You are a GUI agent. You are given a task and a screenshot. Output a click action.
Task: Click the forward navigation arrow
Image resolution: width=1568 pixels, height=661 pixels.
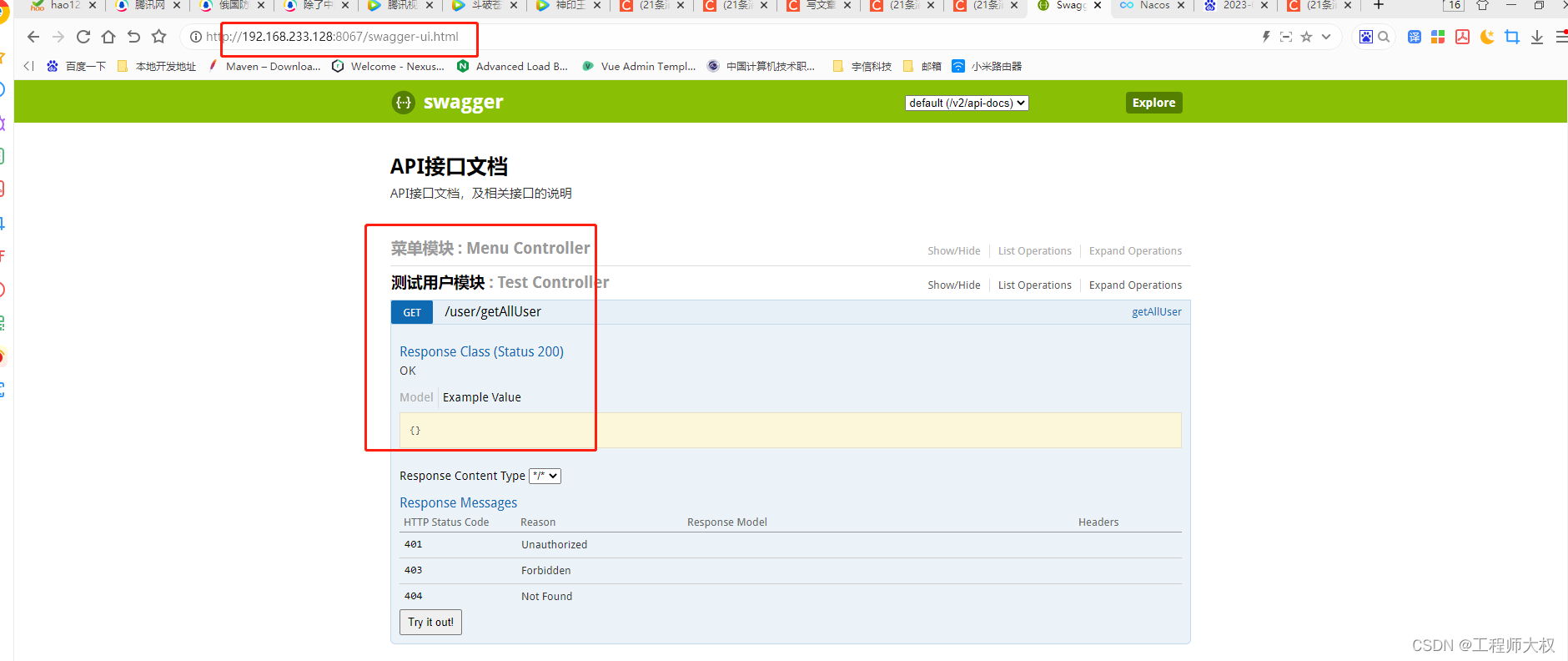click(x=58, y=37)
